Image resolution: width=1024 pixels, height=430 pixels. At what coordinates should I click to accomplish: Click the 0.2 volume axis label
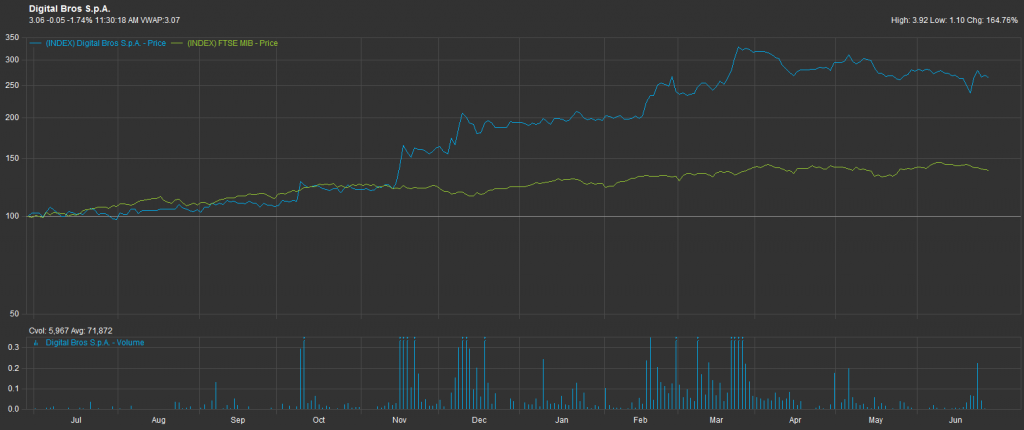click(13, 369)
